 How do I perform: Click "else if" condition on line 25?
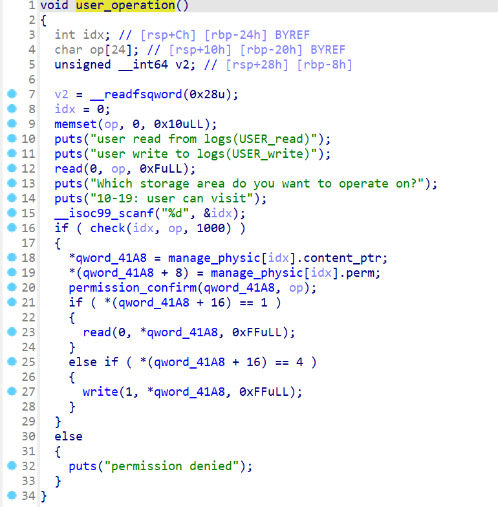193,362
